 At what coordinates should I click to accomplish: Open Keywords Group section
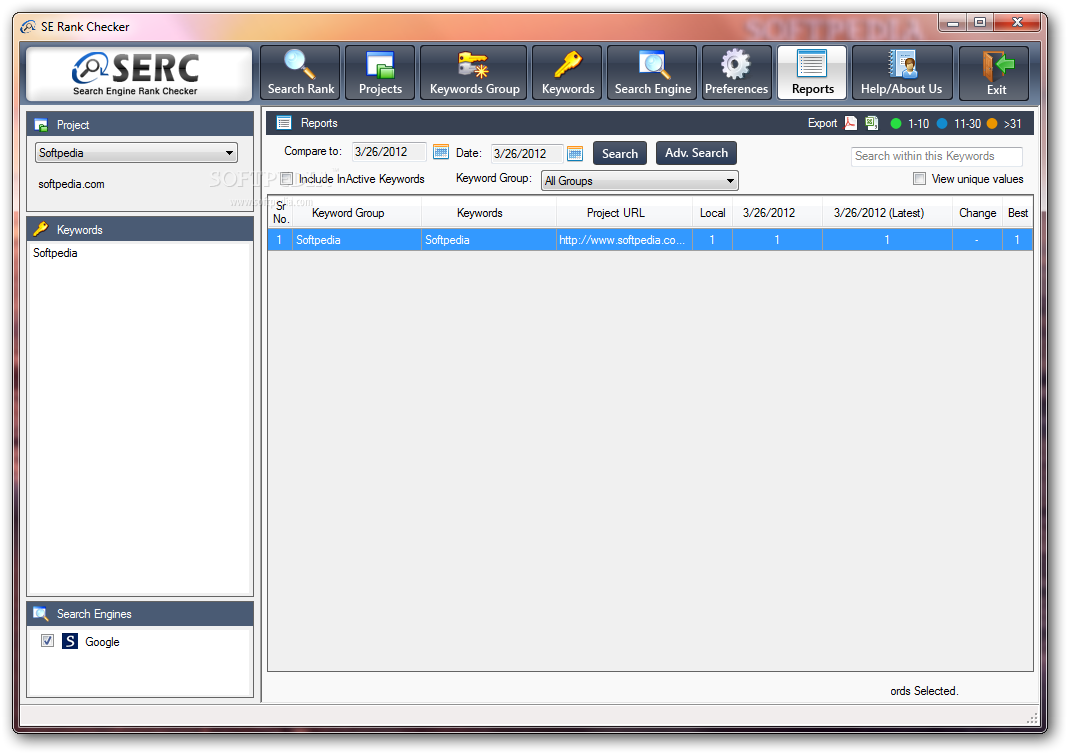(x=474, y=72)
